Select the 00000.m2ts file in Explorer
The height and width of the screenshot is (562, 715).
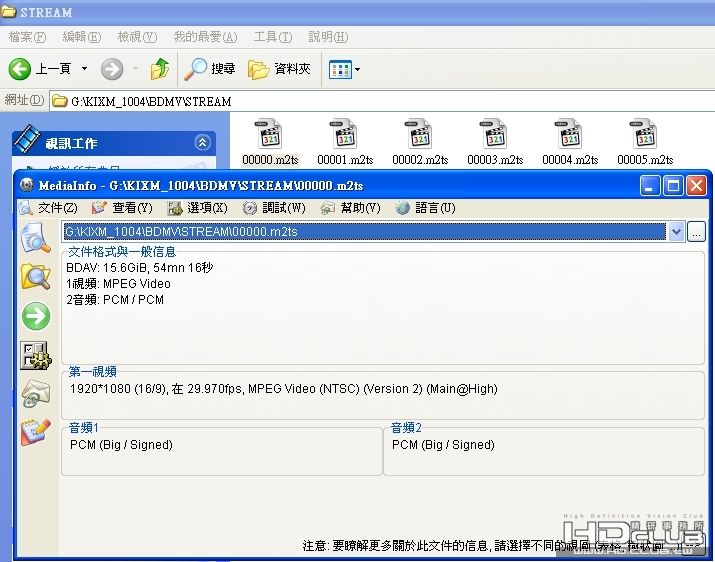coord(270,141)
